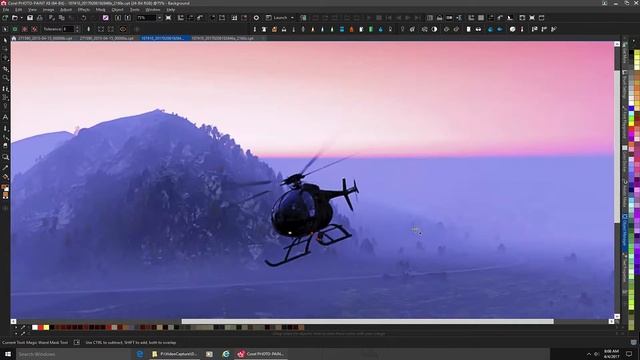The image size is (640, 360).
Task: Click the purple icon in standard toolbar
Action: (x=106, y=18)
